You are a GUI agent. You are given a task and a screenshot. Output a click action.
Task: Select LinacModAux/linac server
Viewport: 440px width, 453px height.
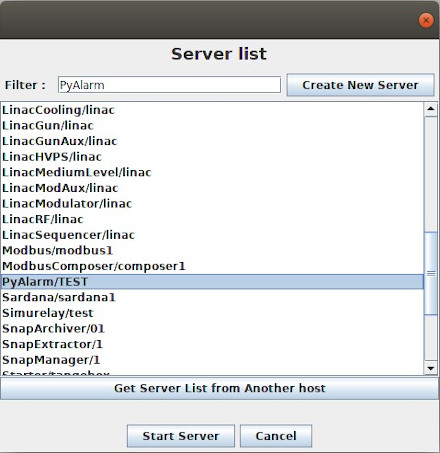pyautogui.click(x=212, y=188)
